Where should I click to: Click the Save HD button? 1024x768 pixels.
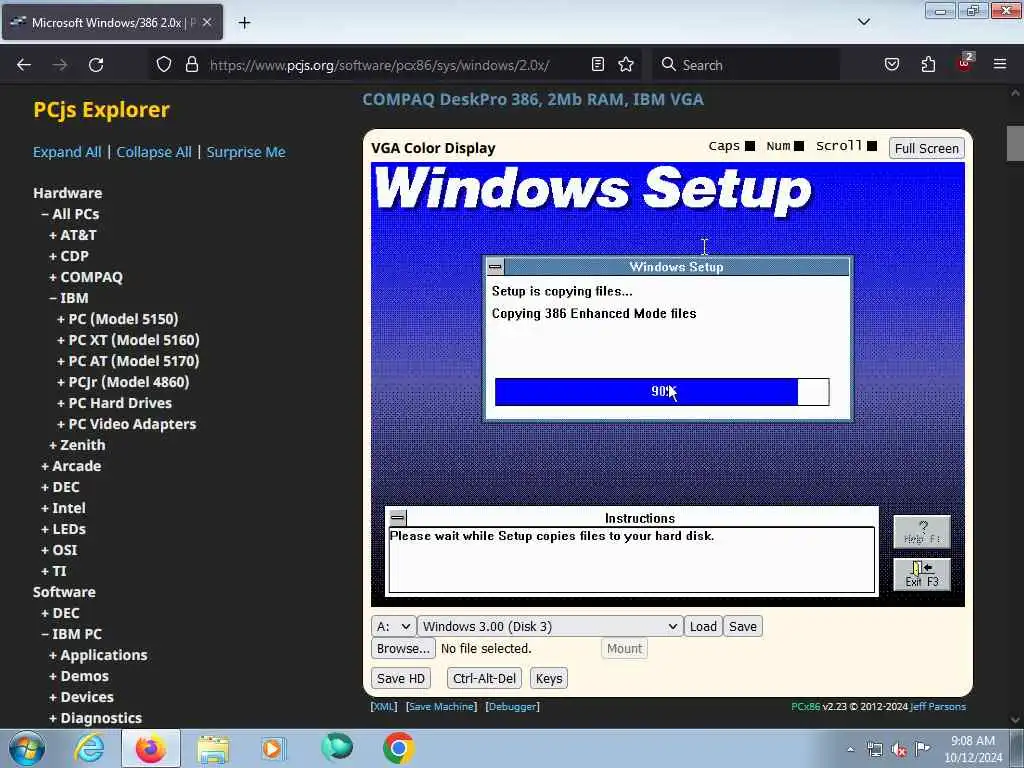click(400, 679)
